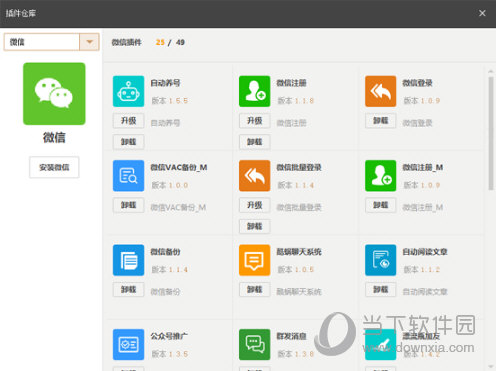Screen dimensions: 496x371
Task: Click version 1.0.5 text under 酷蜗聊天系统
Action: pyautogui.click(x=304, y=269)
